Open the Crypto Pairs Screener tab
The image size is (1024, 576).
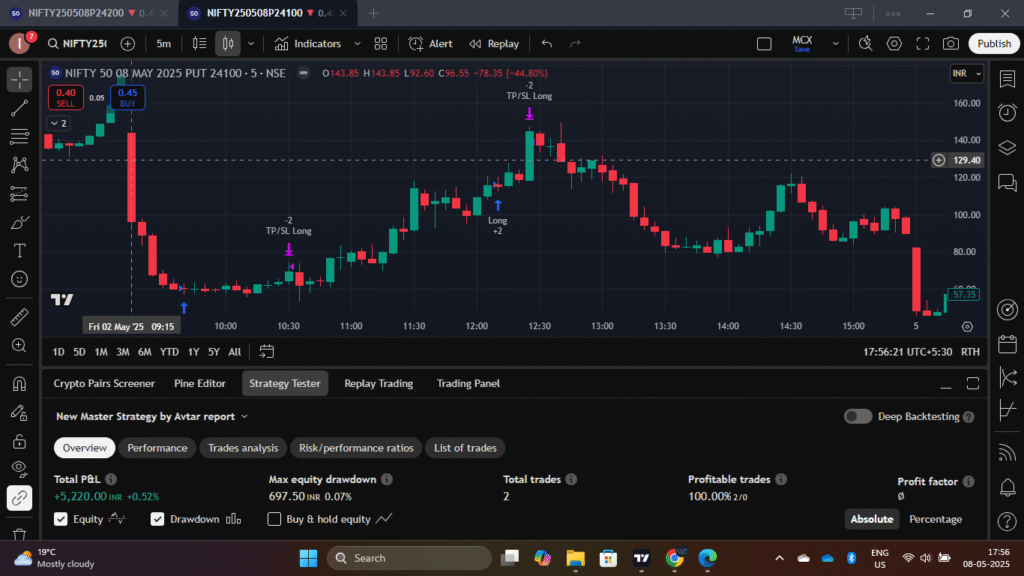(x=104, y=383)
